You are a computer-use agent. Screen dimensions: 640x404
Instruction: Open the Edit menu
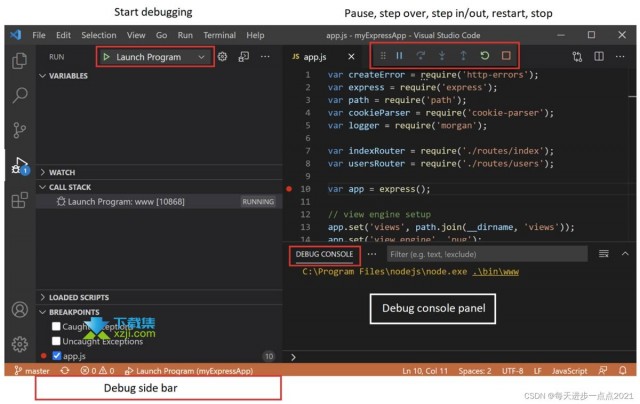click(63, 35)
